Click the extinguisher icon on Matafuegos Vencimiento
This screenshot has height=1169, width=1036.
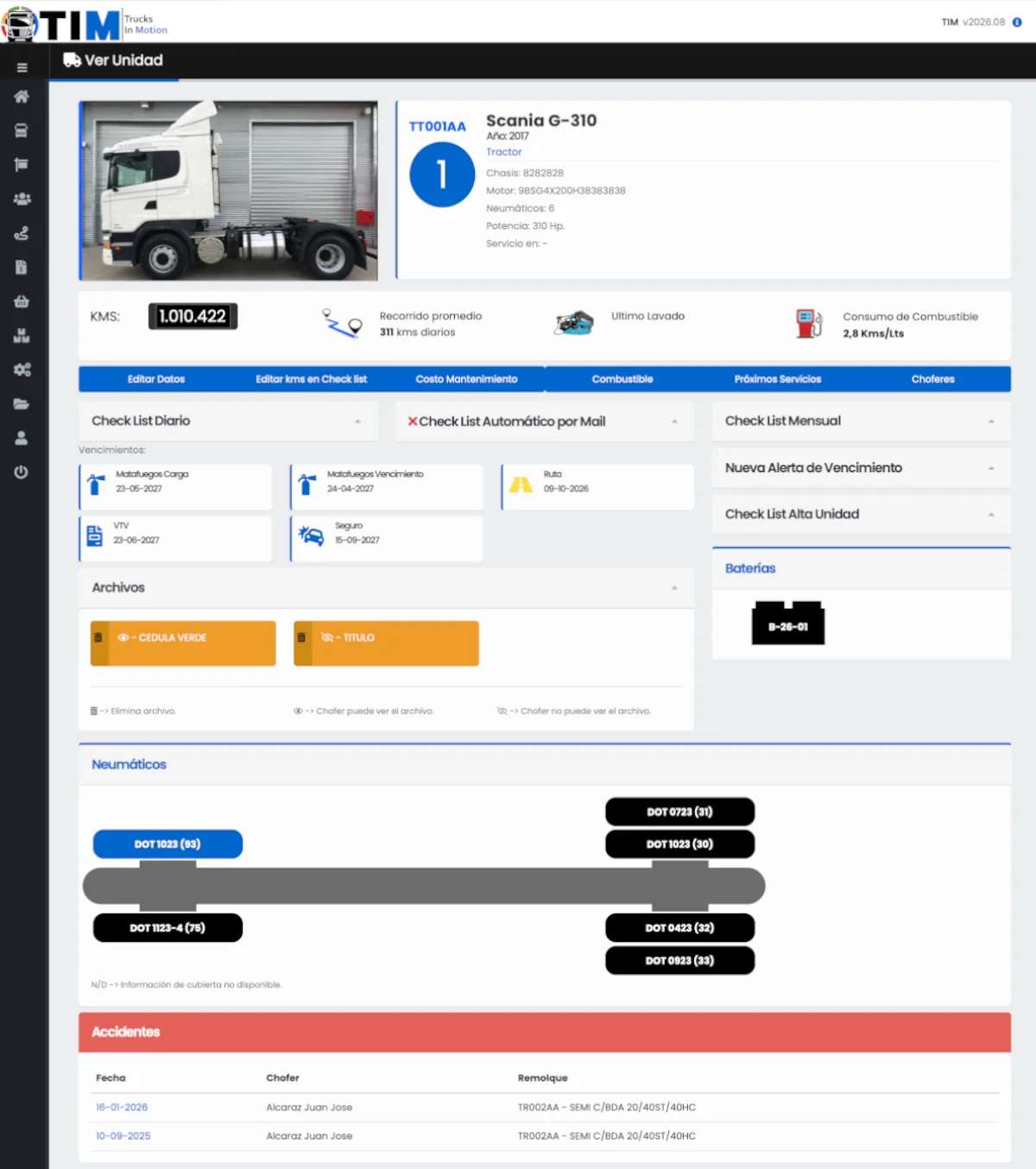click(x=307, y=484)
